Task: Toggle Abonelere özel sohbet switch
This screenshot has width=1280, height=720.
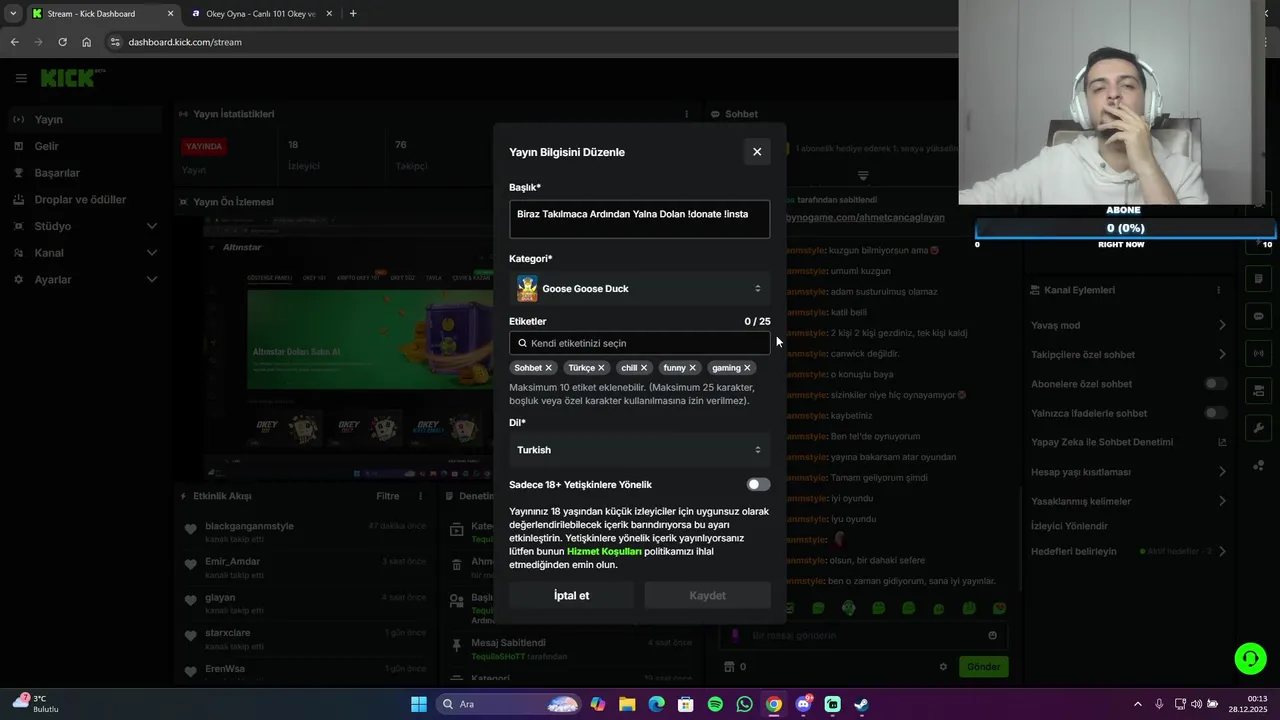Action: (x=1215, y=384)
